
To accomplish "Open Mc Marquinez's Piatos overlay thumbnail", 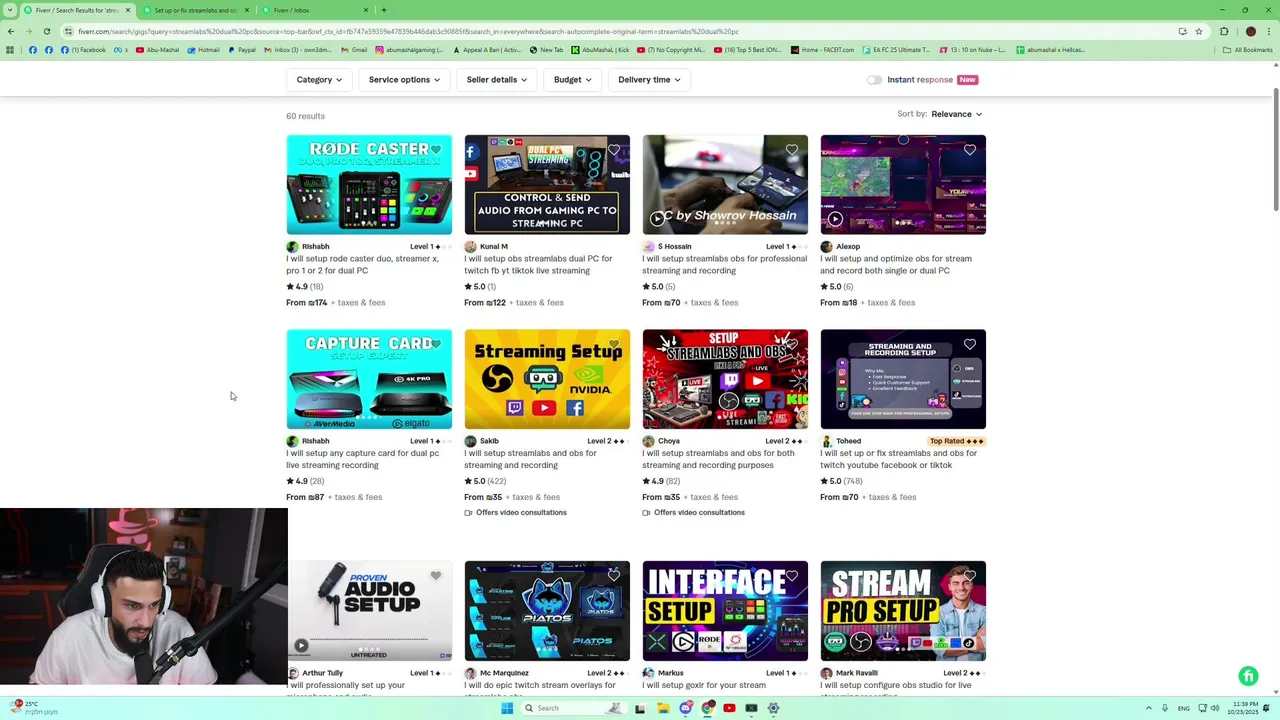I will [x=547, y=611].
